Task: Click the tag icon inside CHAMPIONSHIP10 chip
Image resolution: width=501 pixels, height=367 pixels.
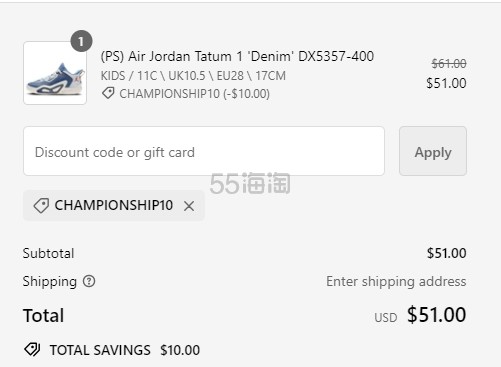Action: point(41,206)
